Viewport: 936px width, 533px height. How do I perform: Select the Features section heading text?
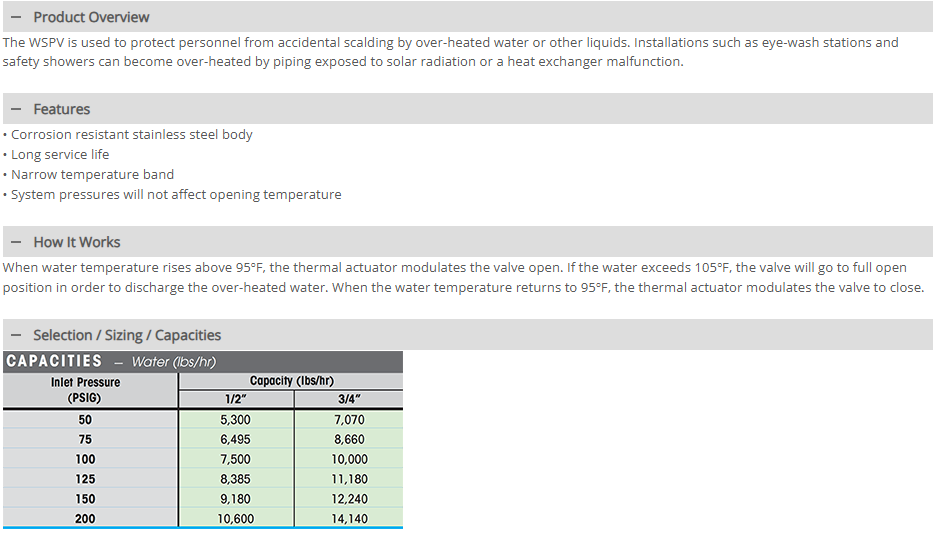pos(61,109)
